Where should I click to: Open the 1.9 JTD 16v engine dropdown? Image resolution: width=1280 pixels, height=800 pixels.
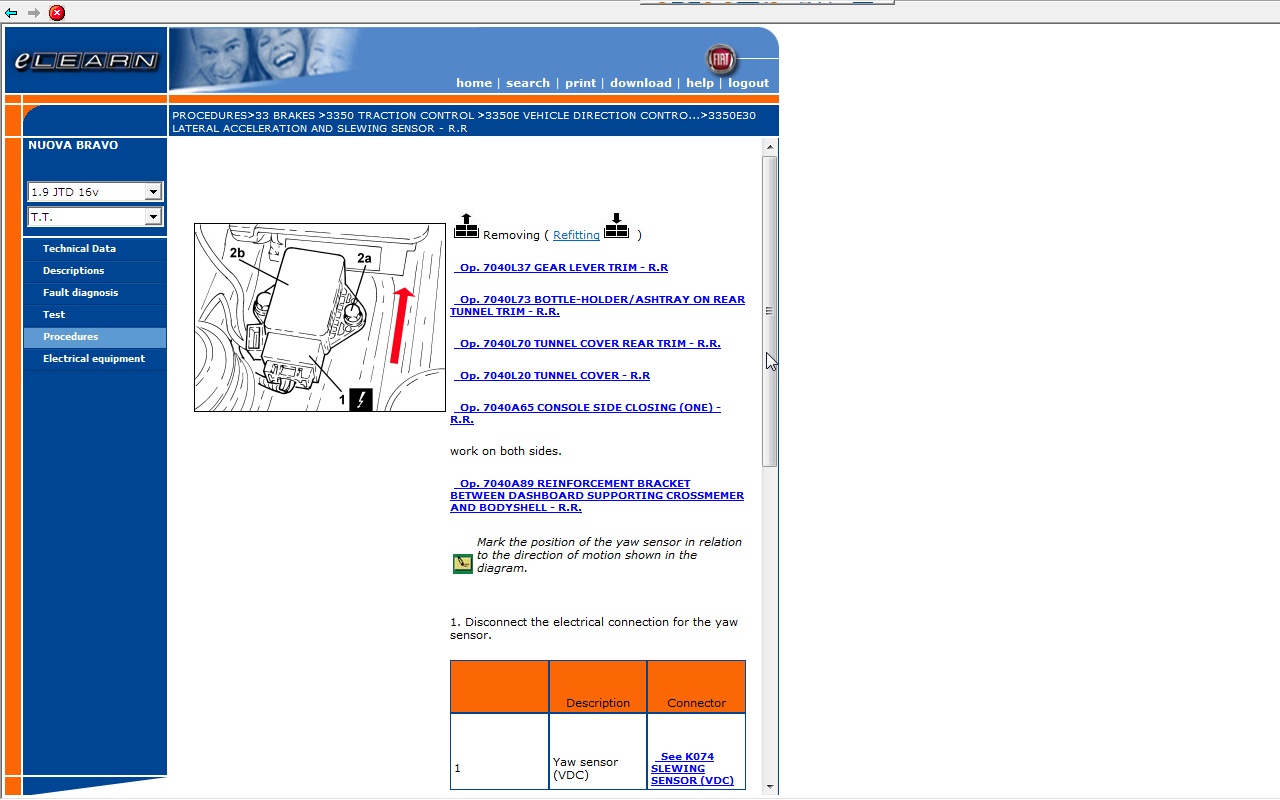coord(152,192)
